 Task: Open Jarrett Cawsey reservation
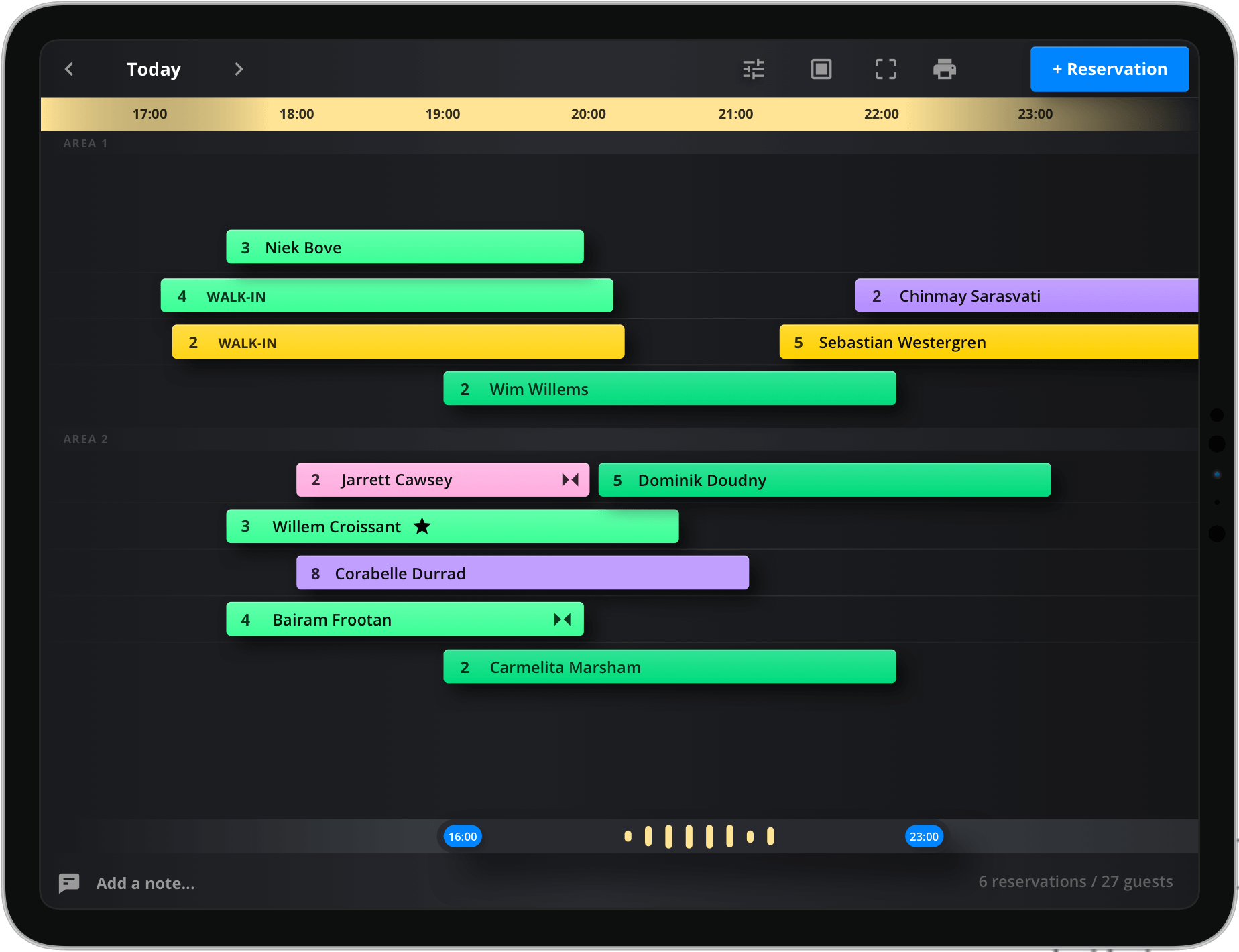(x=443, y=479)
